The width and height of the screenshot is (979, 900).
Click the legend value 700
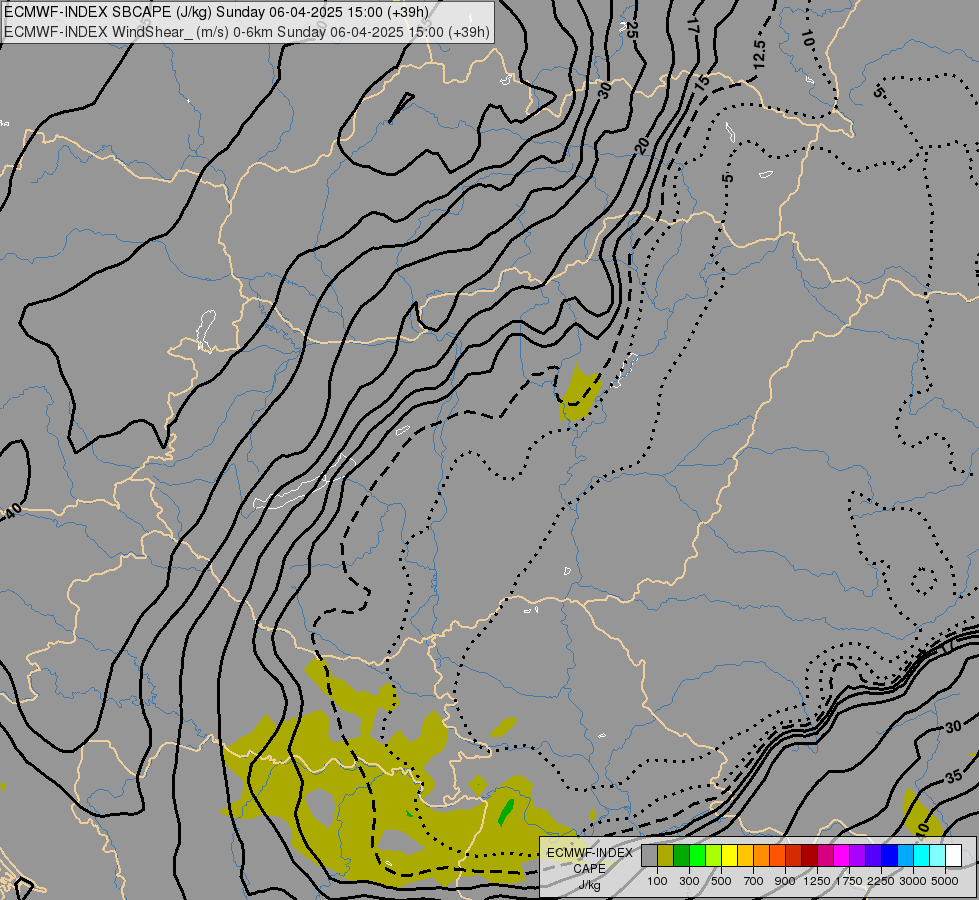coord(754,881)
